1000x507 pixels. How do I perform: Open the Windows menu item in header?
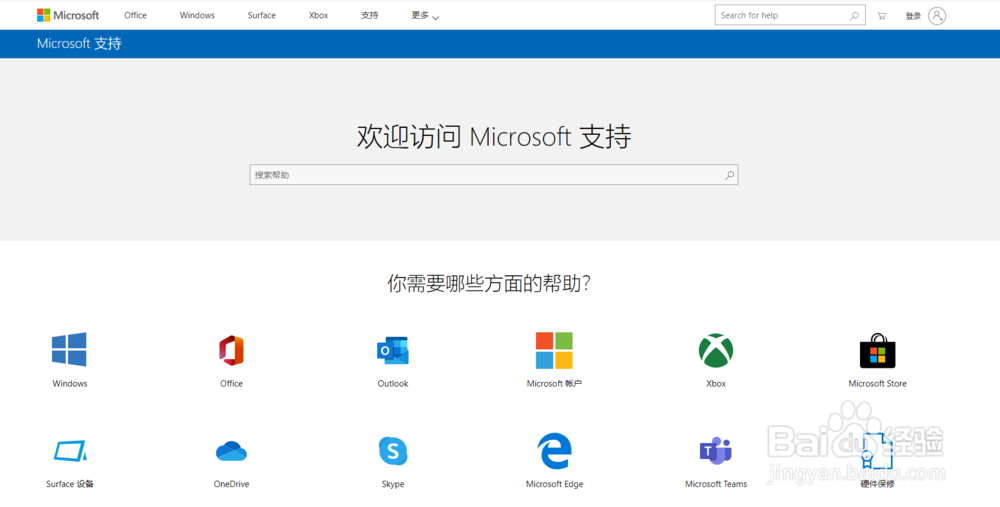pos(197,15)
